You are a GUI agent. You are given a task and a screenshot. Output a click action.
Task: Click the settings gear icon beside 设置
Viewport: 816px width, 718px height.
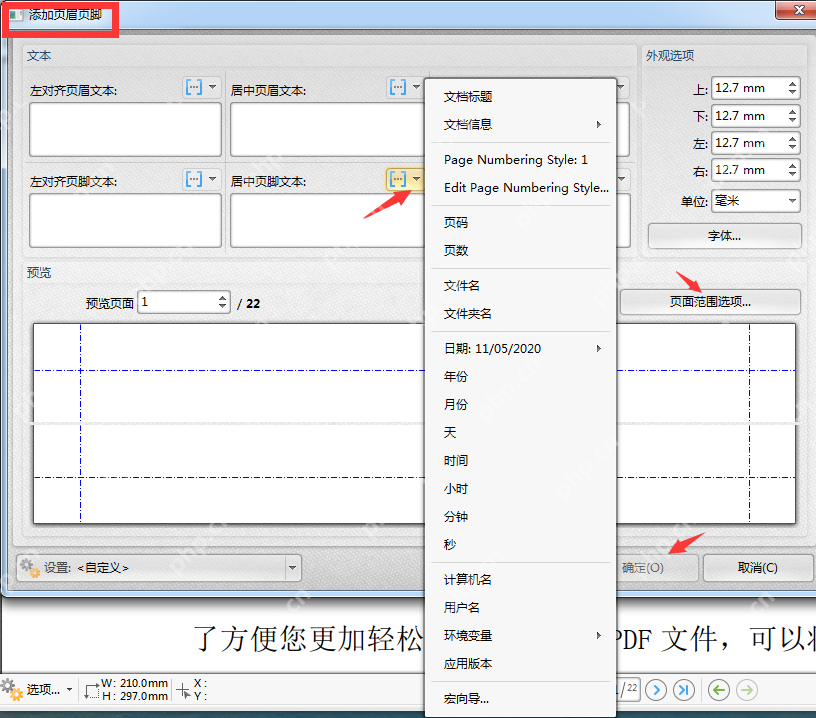pyautogui.click(x=30, y=568)
